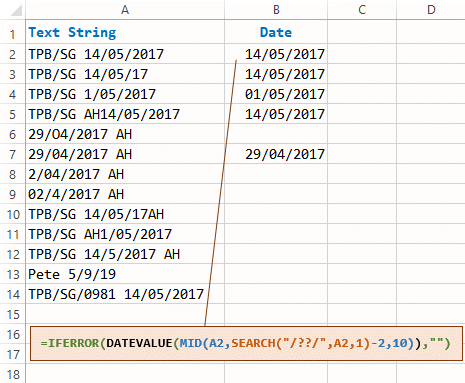Screen dimensions: 465x383
Task: Select cell '2/04/2017 AH'
Action: tap(125, 174)
